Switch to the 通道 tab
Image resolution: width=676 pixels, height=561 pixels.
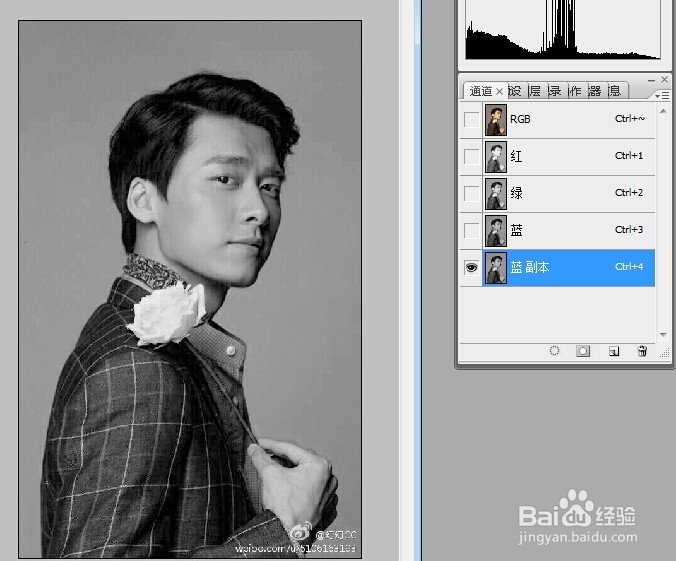(481, 91)
